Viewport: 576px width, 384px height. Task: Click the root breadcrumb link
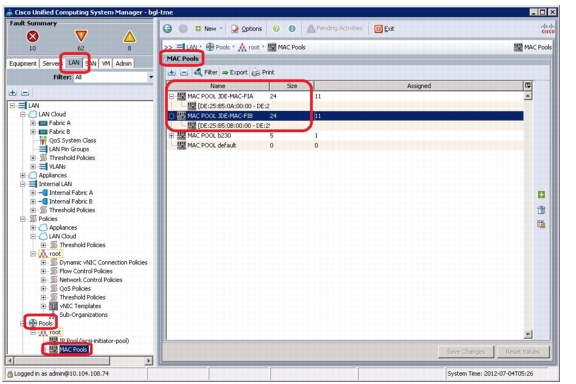pyautogui.click(x=254, y=47)
